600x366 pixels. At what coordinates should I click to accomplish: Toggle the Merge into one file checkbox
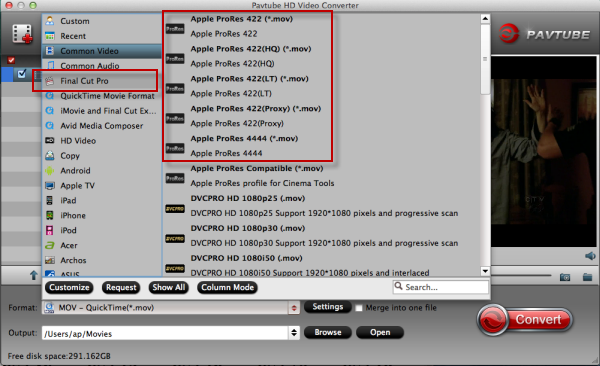tap(359, 308)
